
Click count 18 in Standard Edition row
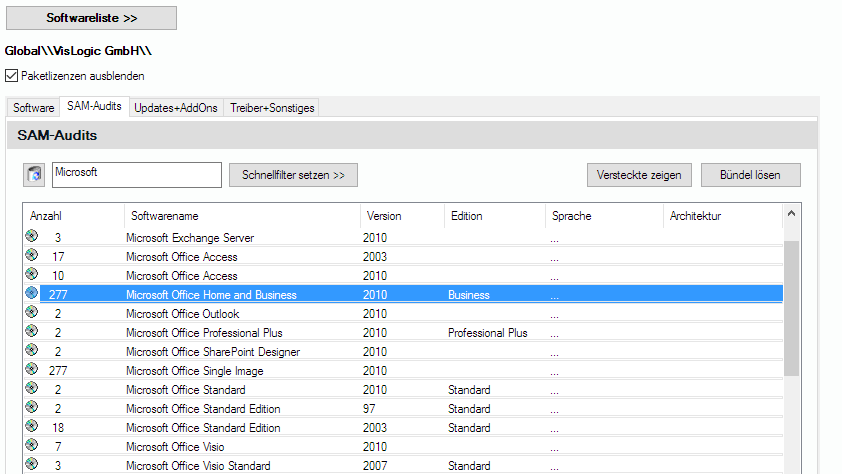58,428
